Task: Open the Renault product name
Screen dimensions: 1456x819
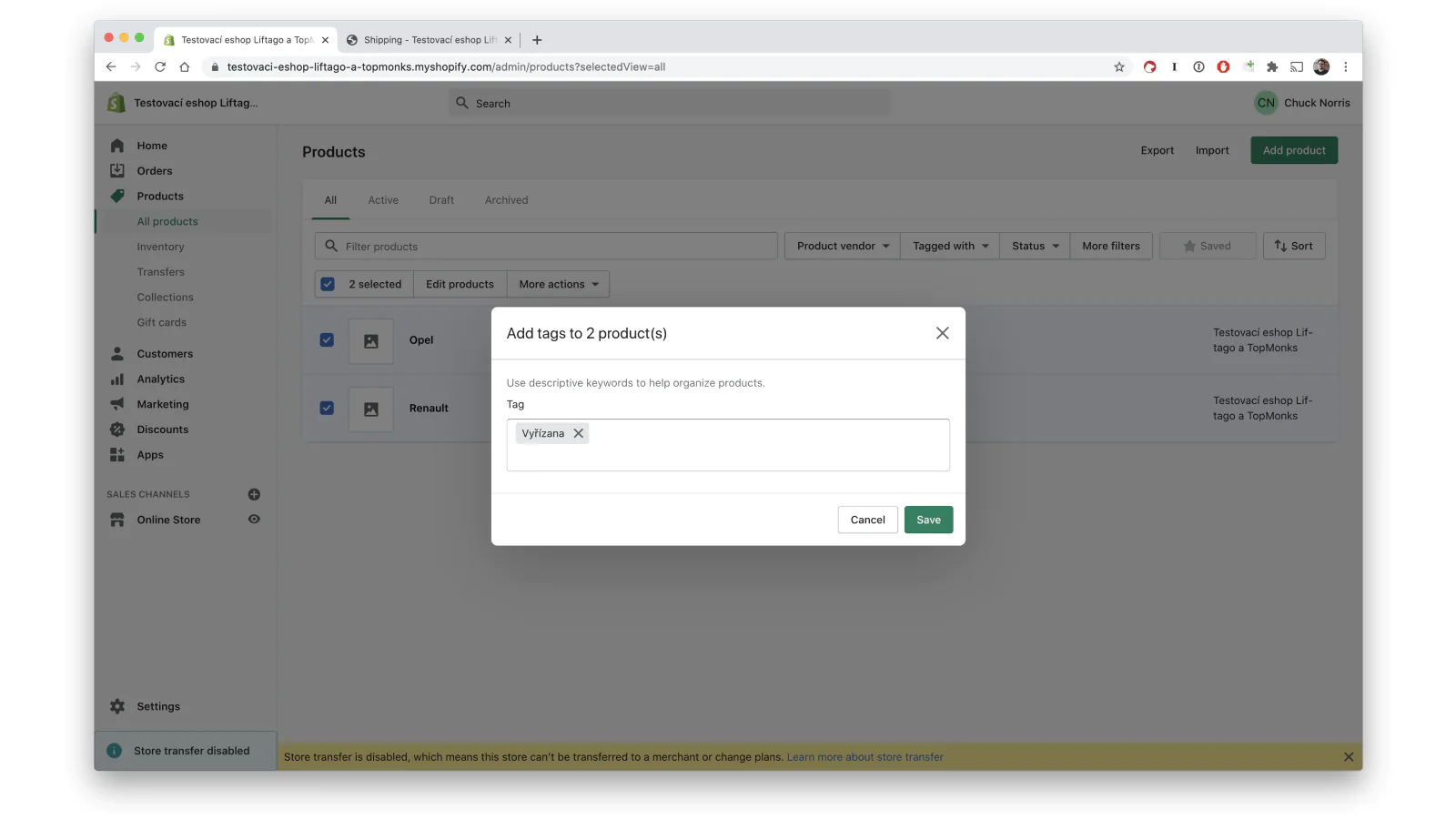Action: coord(429,409)
